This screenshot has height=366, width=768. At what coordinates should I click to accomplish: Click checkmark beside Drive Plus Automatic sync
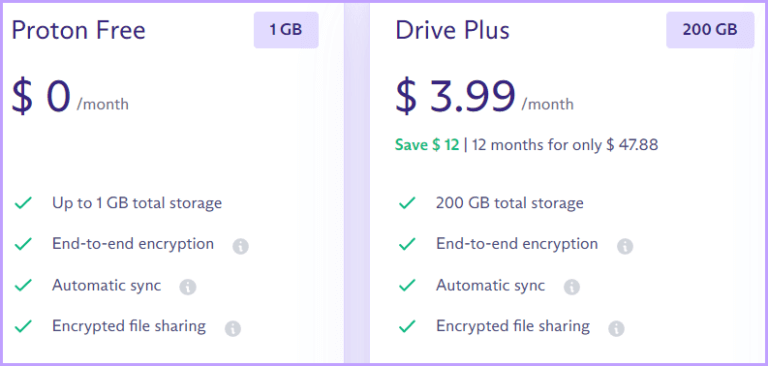point(407,284)
